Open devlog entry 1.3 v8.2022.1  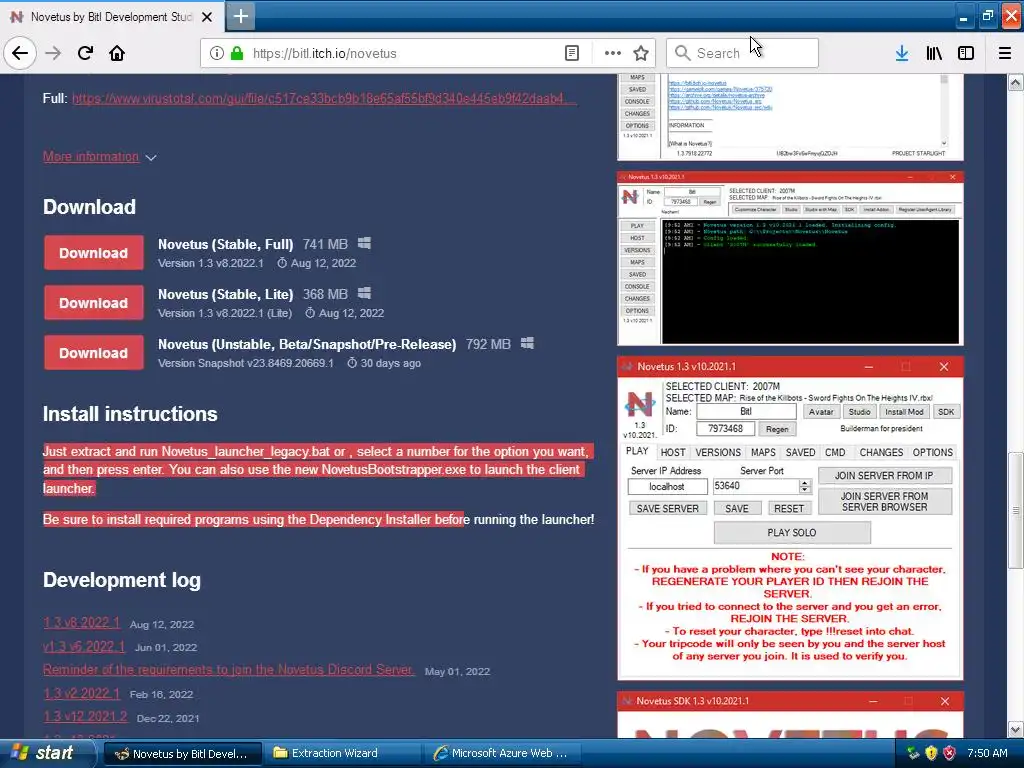tap(82, 622)
